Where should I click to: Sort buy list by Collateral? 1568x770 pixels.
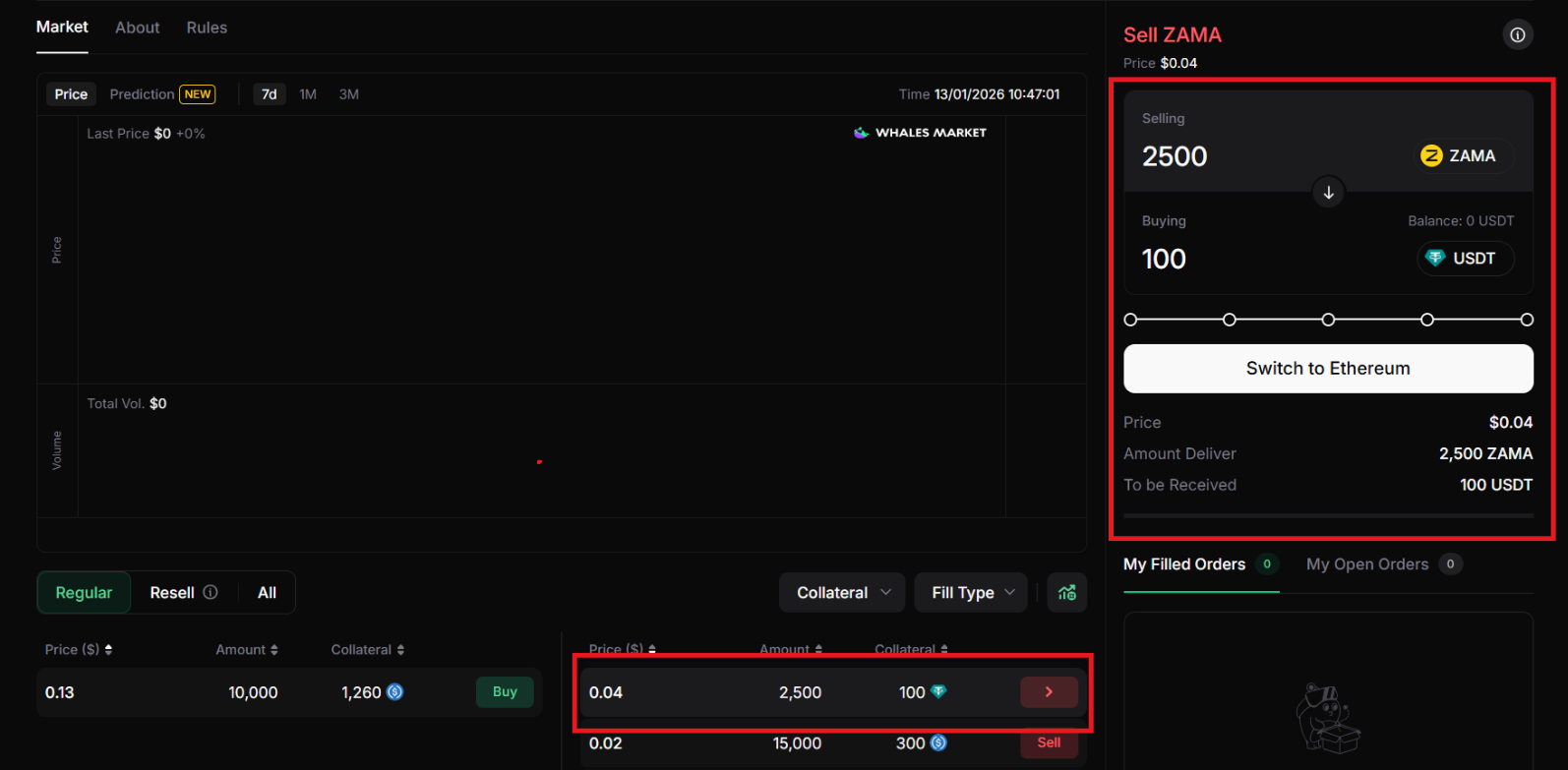click(x=368, y=649)
